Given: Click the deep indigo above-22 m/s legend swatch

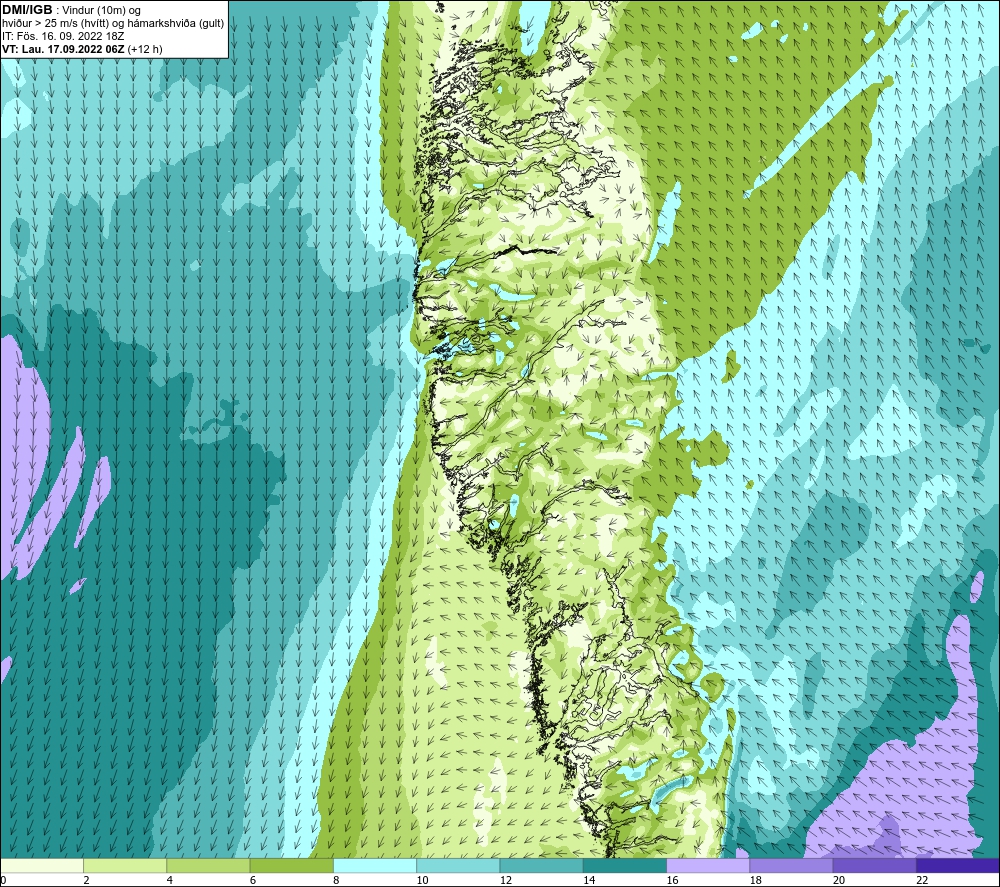Looking at the screenshot, I should click(958, 865).
